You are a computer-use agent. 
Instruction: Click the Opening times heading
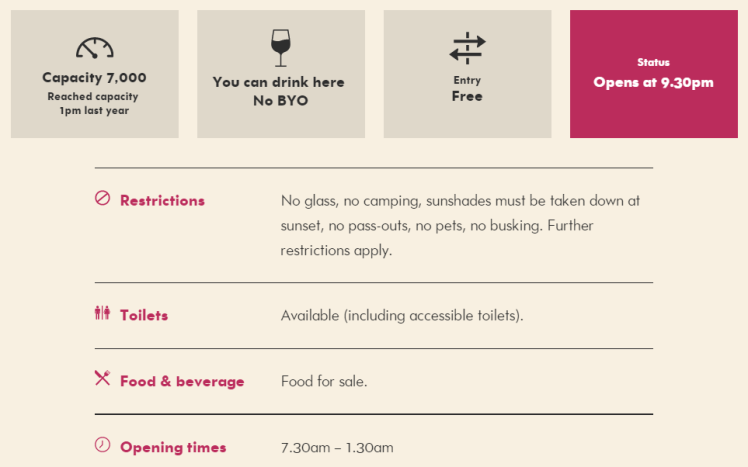(173, 447)
